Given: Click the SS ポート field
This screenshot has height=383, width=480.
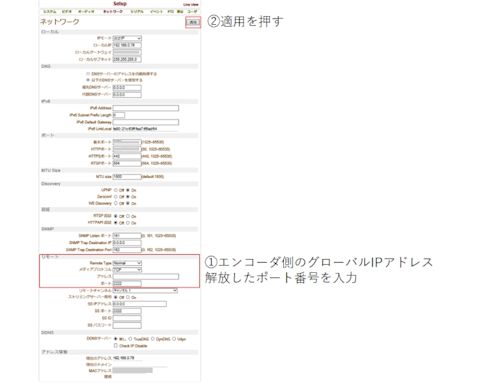Looking at the screenshot, I should pos(127,311).
